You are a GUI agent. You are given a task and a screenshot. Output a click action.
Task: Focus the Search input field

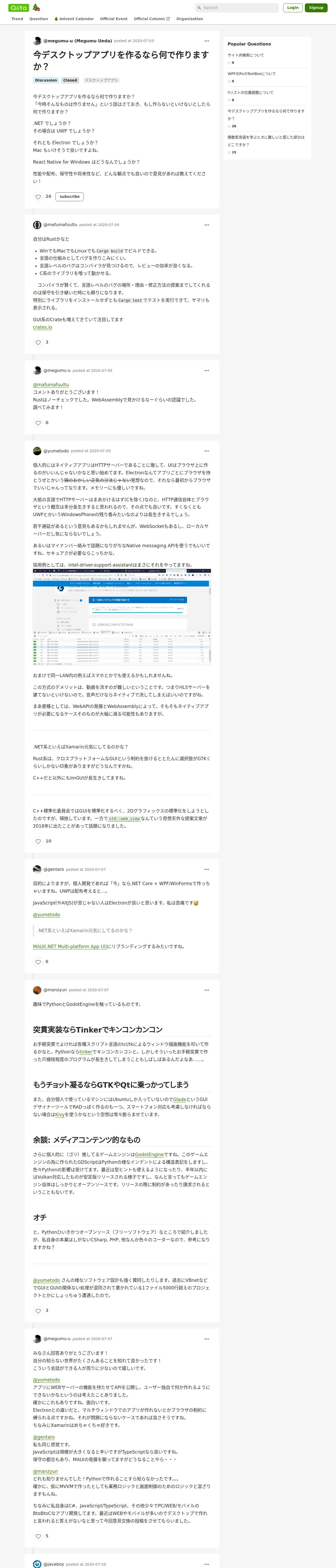click(237, 8)
